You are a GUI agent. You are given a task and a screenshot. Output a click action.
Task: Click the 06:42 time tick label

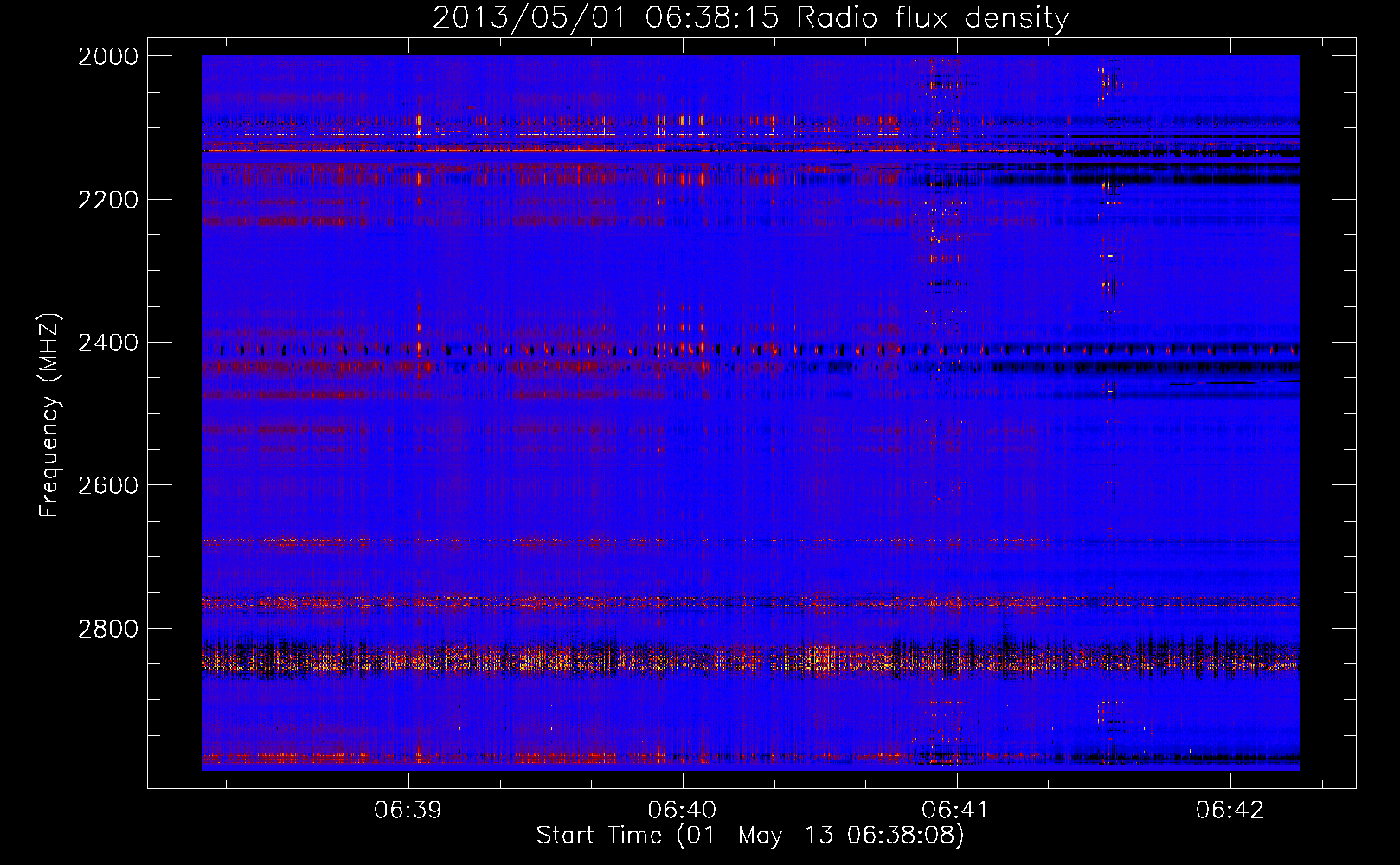click(x=1230, y=810)
